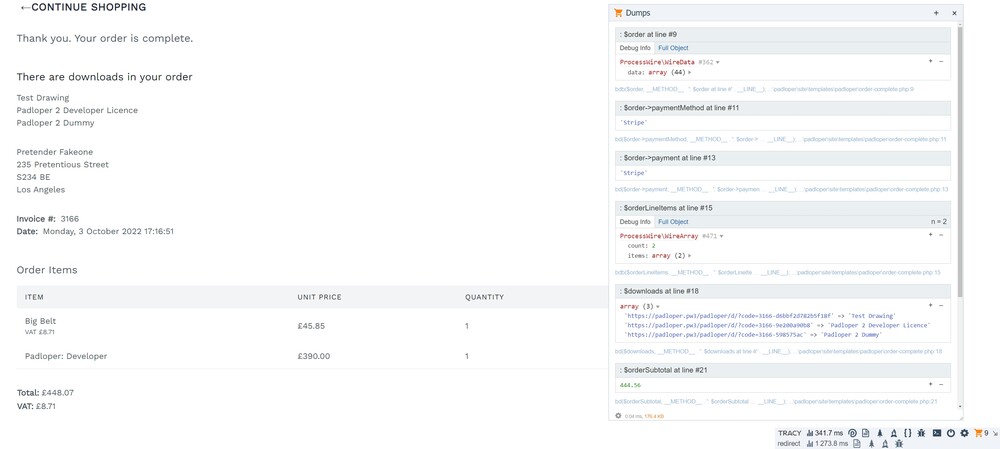Click the Test Drawing download on order page

43,98
